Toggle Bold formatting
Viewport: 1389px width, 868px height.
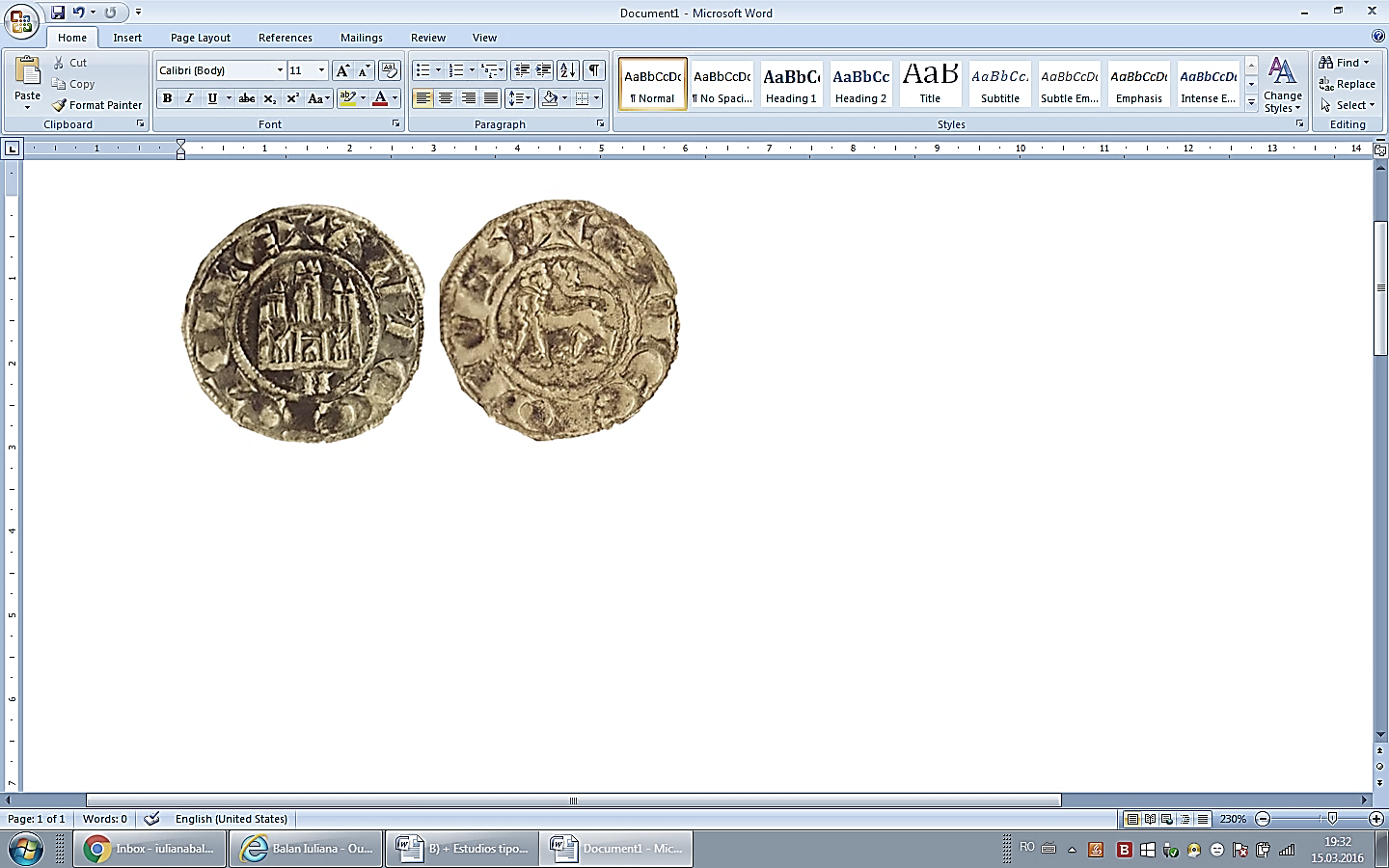click(x=168, y=98)
